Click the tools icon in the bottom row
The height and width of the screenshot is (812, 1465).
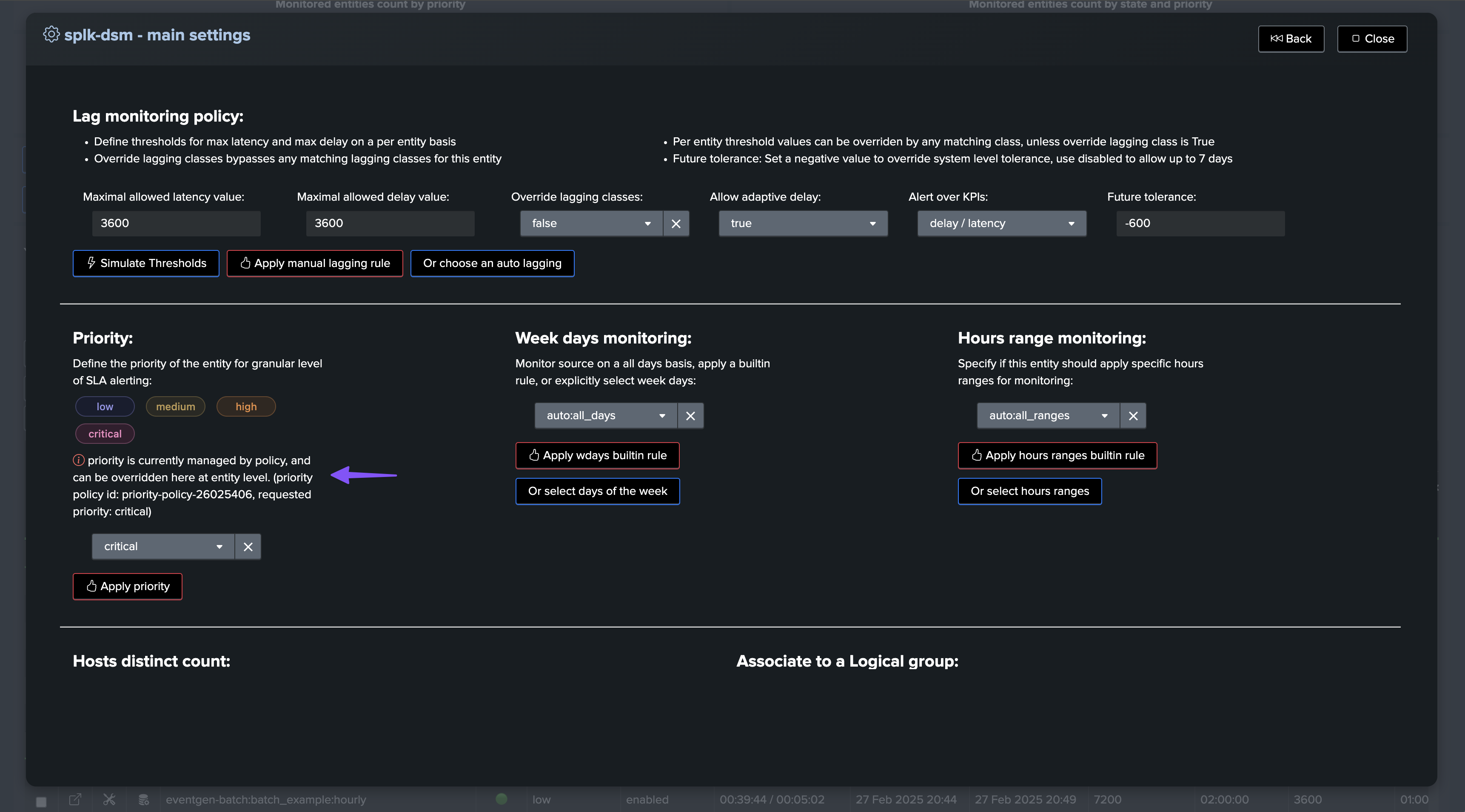(x=109, y=800)
